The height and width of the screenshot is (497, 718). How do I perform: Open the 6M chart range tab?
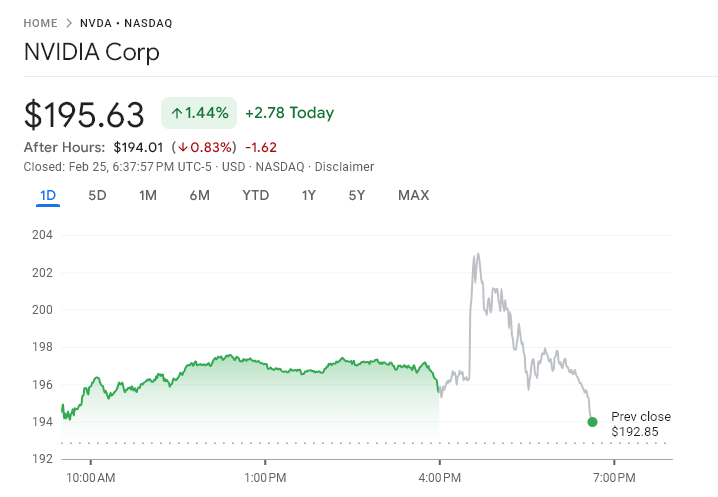tap(199, 195)
